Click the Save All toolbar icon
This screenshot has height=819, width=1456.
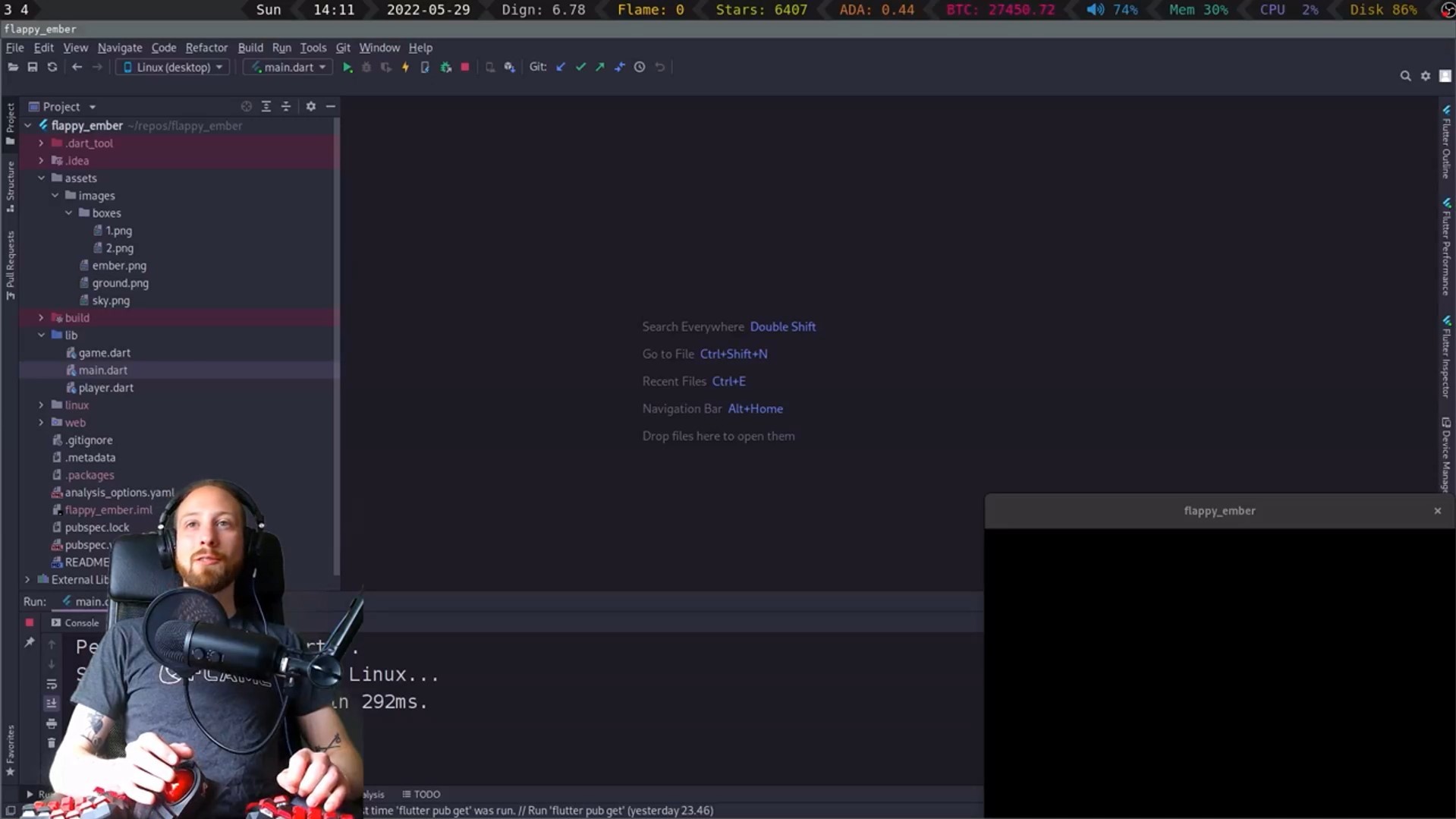(x=33, y=68)
